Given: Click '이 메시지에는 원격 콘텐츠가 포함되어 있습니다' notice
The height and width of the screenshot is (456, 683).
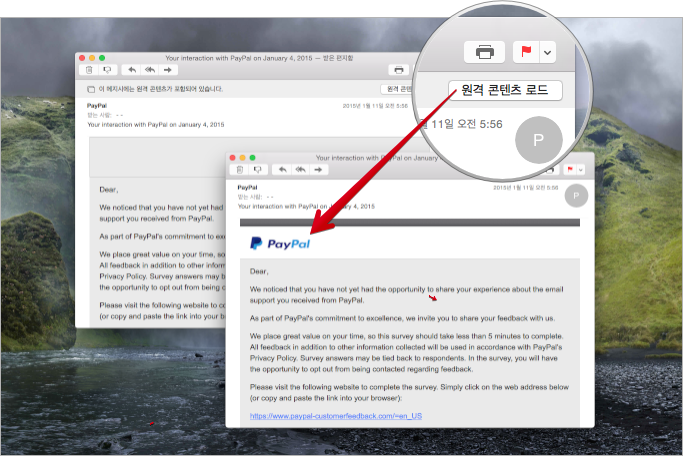Looking at the screenshot, I should point(161,89).
